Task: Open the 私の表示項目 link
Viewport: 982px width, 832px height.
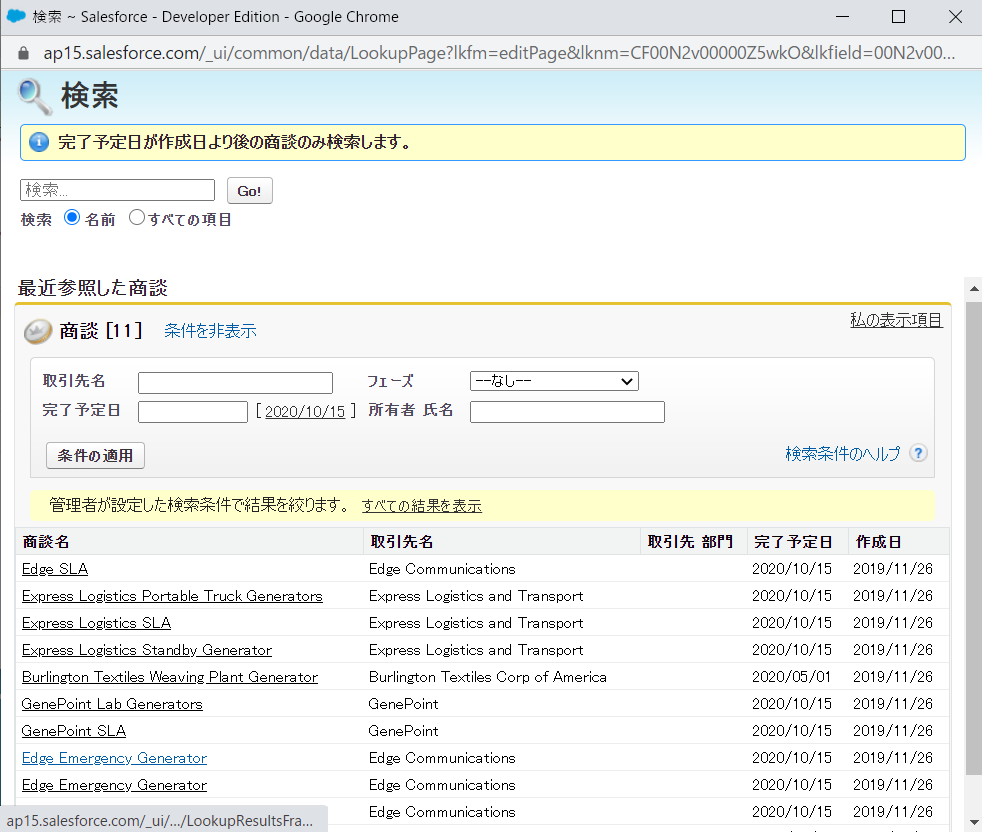Action: tap(896, 320)
